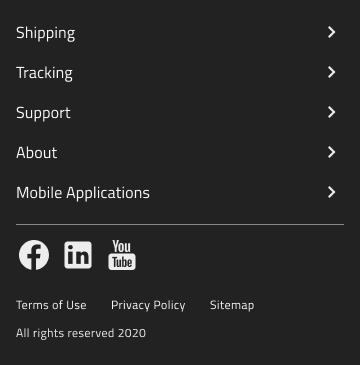This screenshot has width=360, height=365.
Task: Visit the YouTube channel icon
Action: [122, 255]
